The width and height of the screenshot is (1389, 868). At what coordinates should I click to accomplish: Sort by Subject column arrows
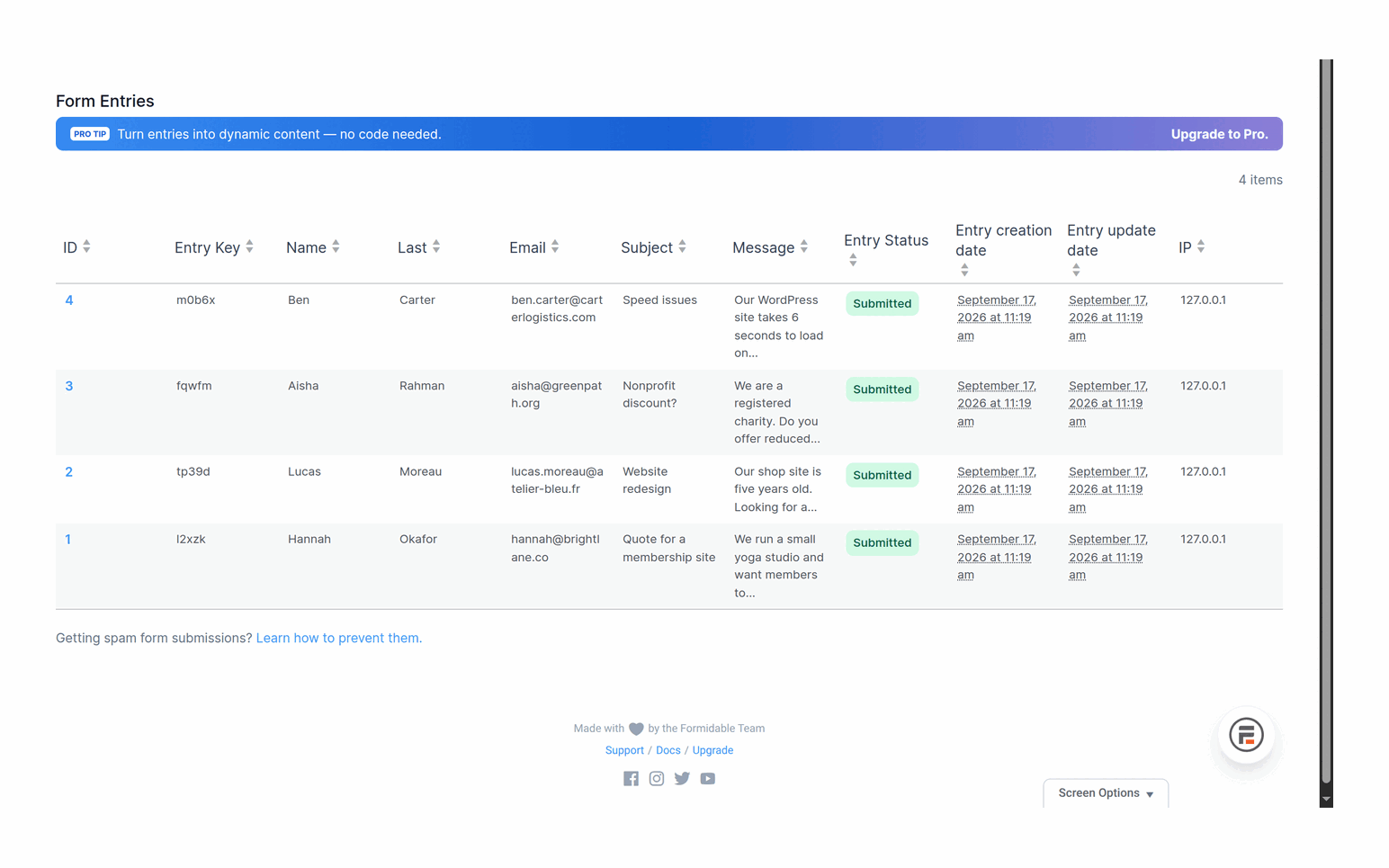coord(682,246)
